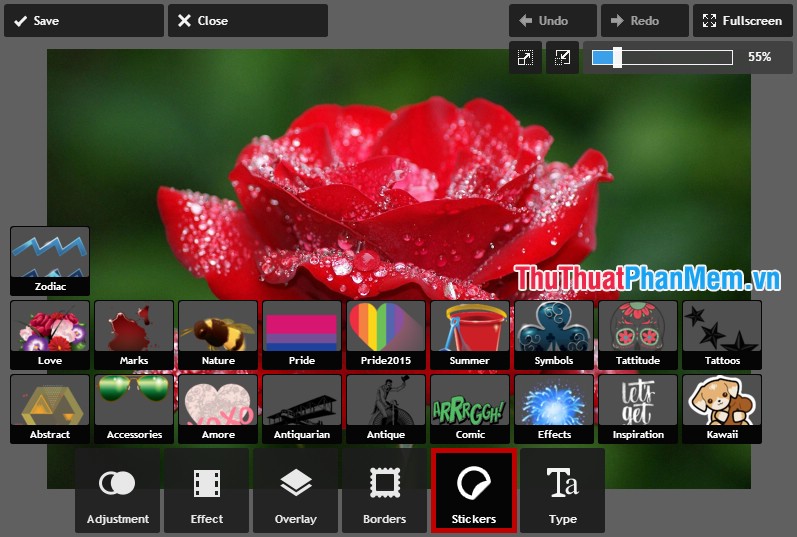Screen dimensions: 797x537
Task: Switch to the Effect tool
Action: [x=206, y=491]
